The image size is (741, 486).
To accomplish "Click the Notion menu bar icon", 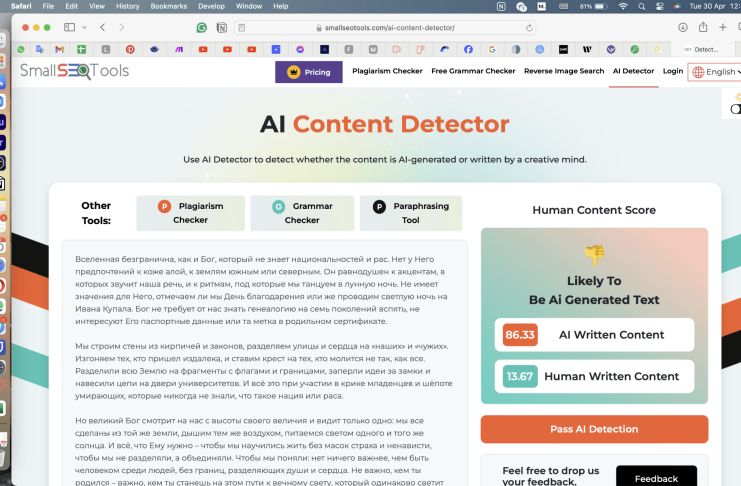I will click(x=501, y=6).
